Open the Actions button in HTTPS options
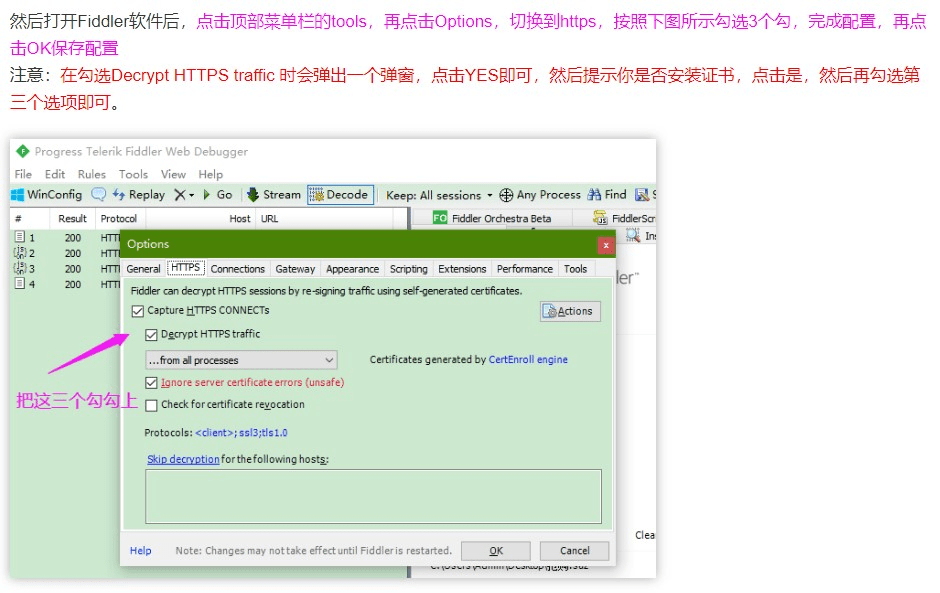Image resolution: width=940 pixels, height=593 pixels. (568, 312)
